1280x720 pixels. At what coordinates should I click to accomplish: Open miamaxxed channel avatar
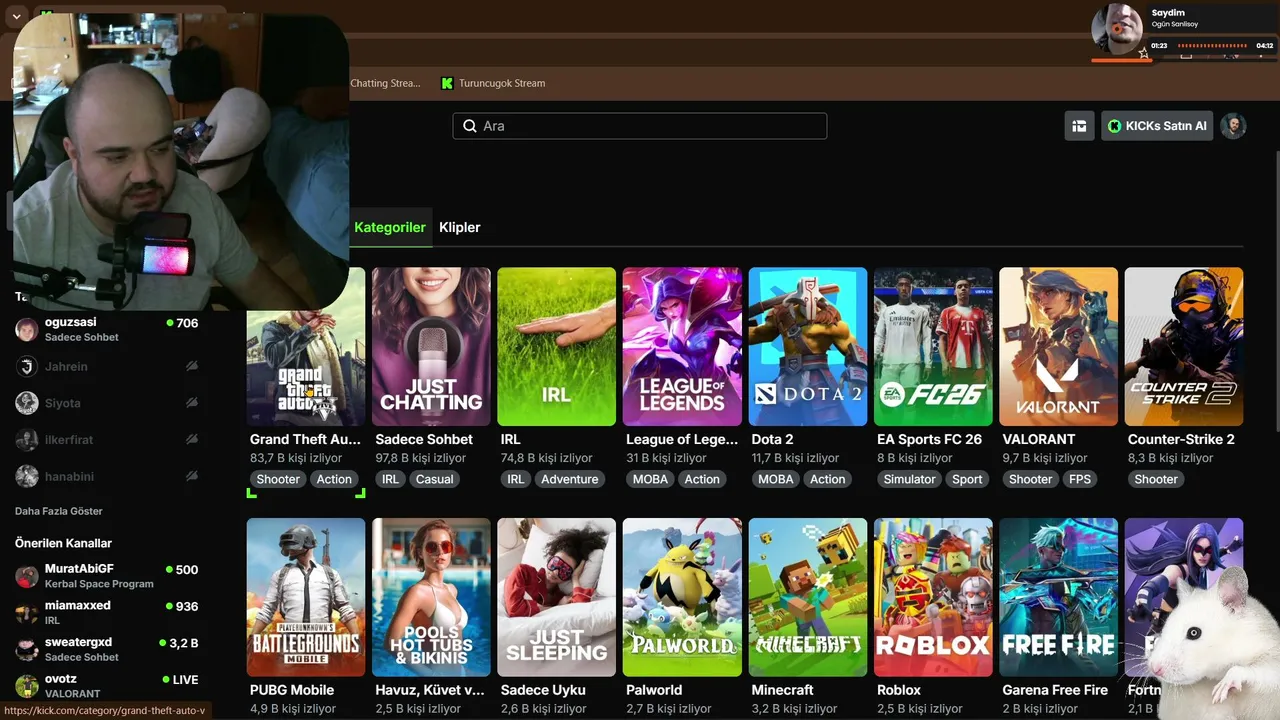(x=27, y=612)
